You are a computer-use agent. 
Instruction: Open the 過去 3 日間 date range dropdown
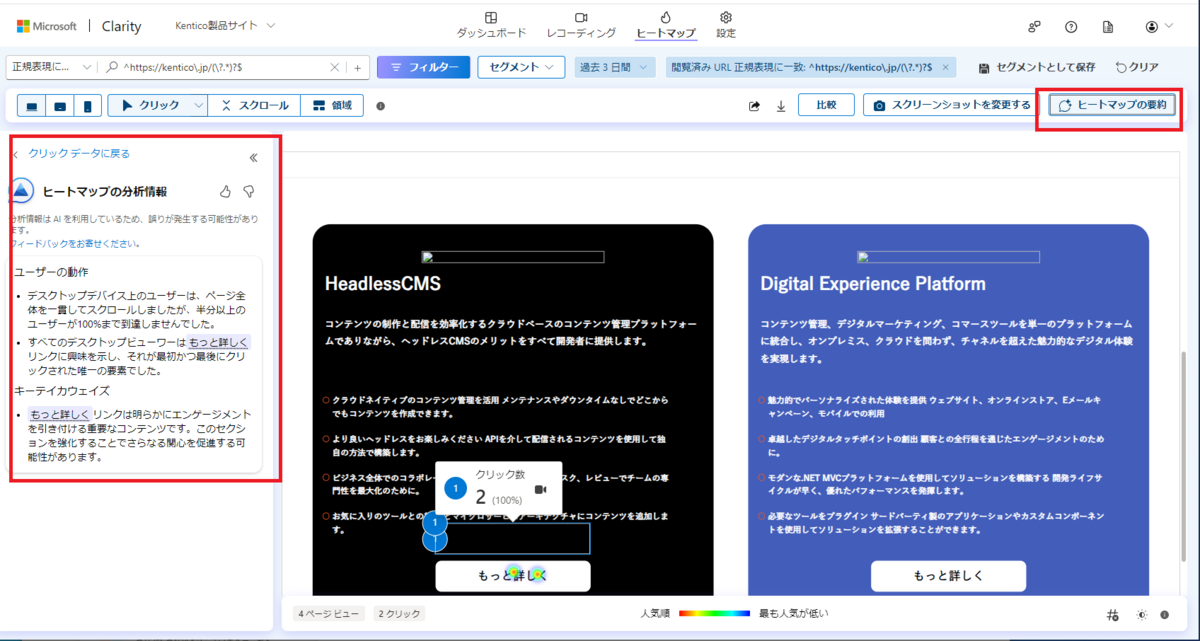pyautogui.click(x=615, y=67)
